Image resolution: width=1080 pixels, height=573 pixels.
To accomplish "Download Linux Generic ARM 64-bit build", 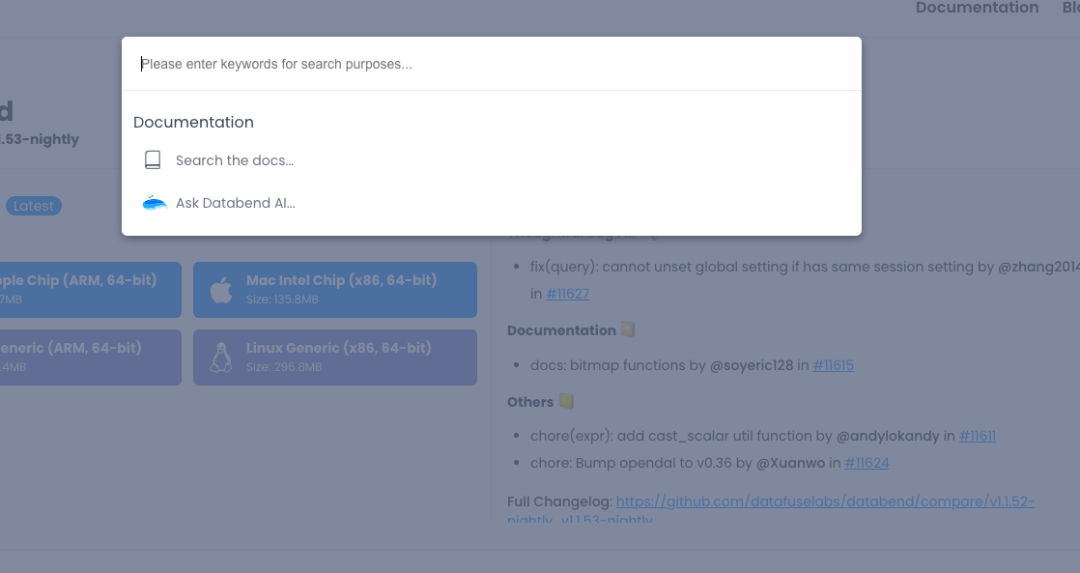I will [x=90, y=357].
